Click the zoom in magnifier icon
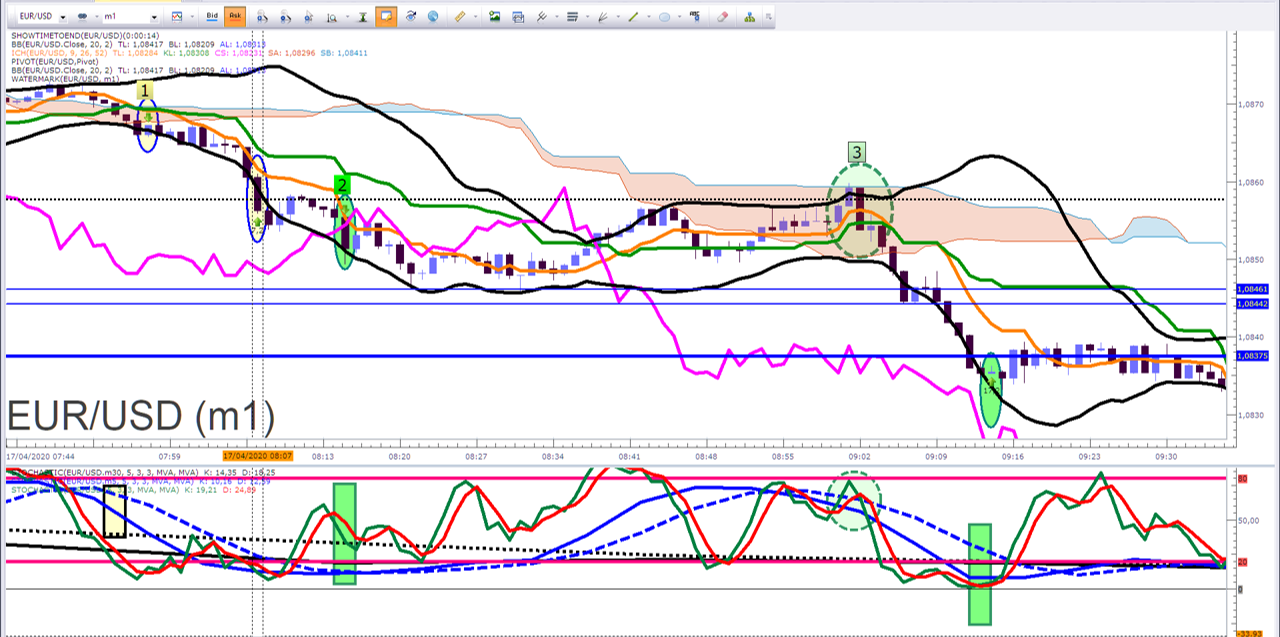The width and height of the screenshot is (1280, 637). click(x=262, y=17)
